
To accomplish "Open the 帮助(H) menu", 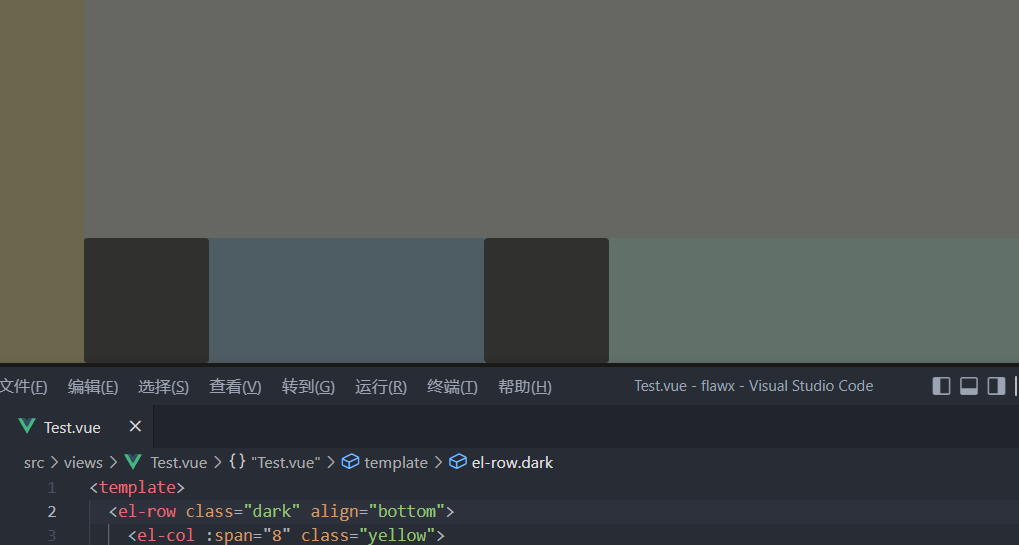I will 524,387.
